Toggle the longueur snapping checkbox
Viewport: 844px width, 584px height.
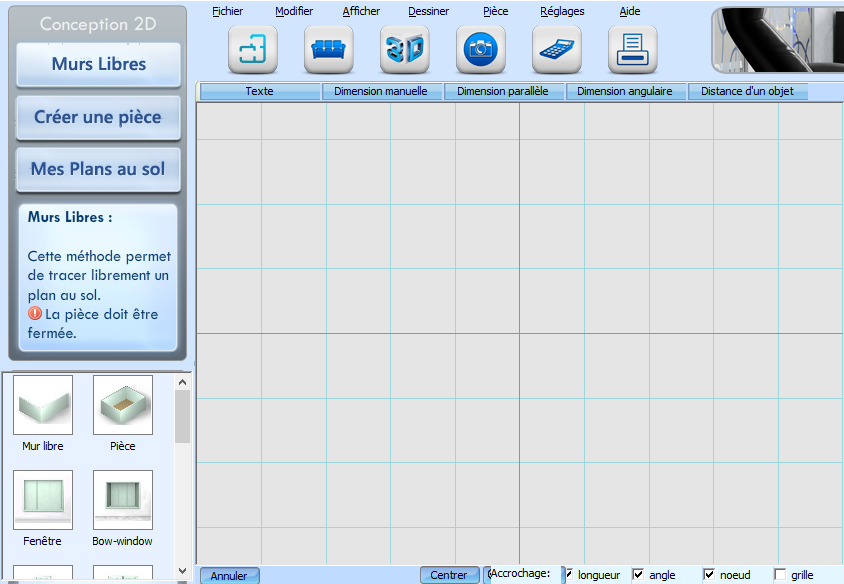tap(569, 574)
